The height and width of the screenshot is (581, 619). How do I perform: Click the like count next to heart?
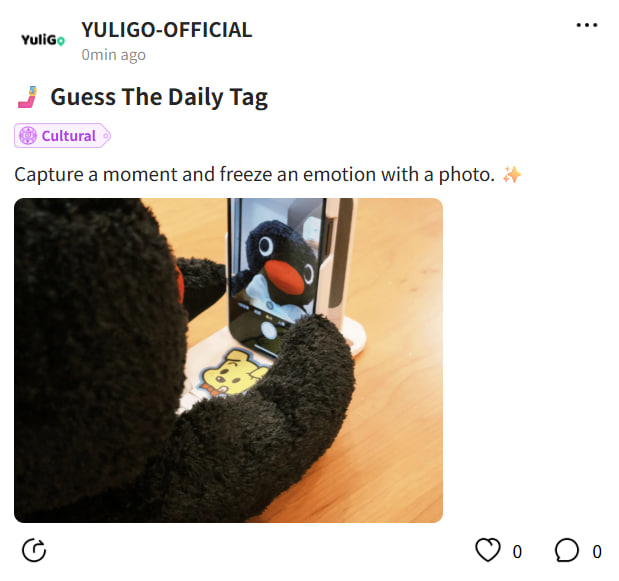517,551
